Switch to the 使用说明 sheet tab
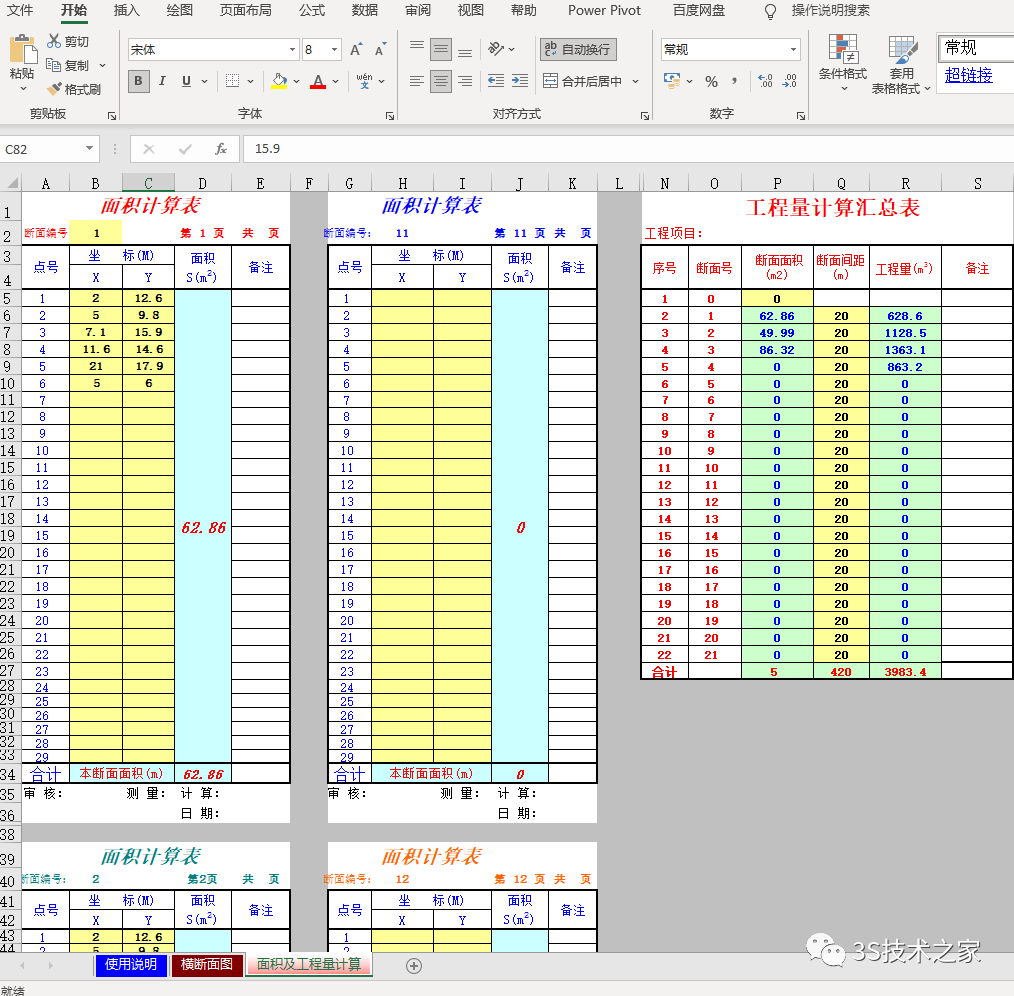Viewport: 1014px width, 996px height. [x=131, y=964]
